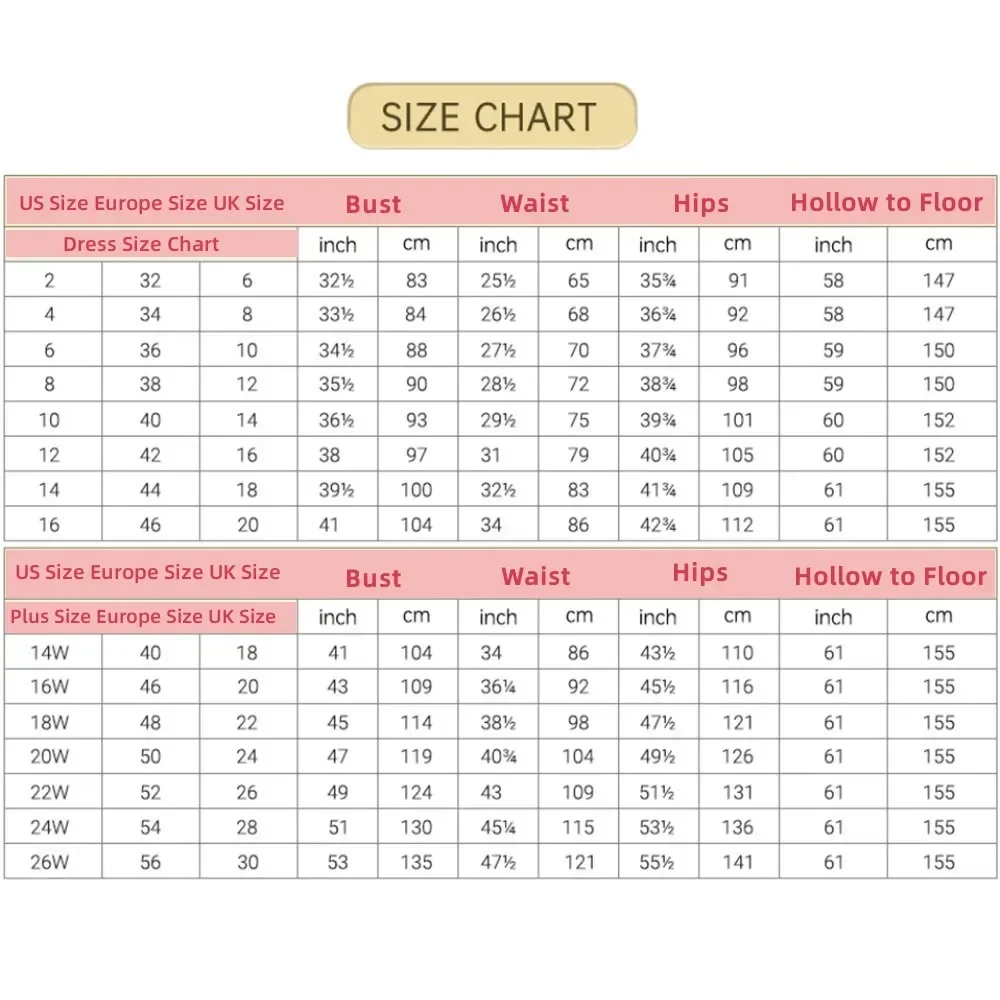Click the 18W size row label
The width and height of the screenshot is (1000, 1000).
click(49, 722)
